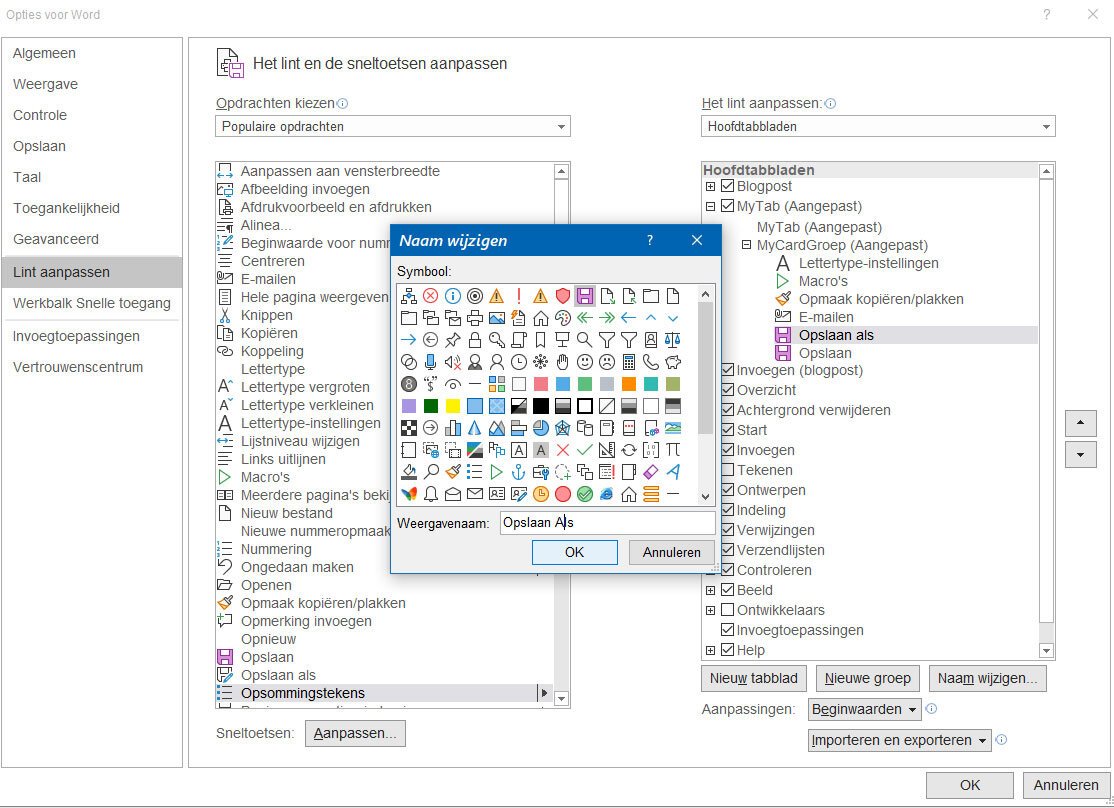Uncheck Achtergrond verwijderen checkbox
The width and height of the screenshot is (1114, 808).
pyautogui.click(x=728, y=409)
